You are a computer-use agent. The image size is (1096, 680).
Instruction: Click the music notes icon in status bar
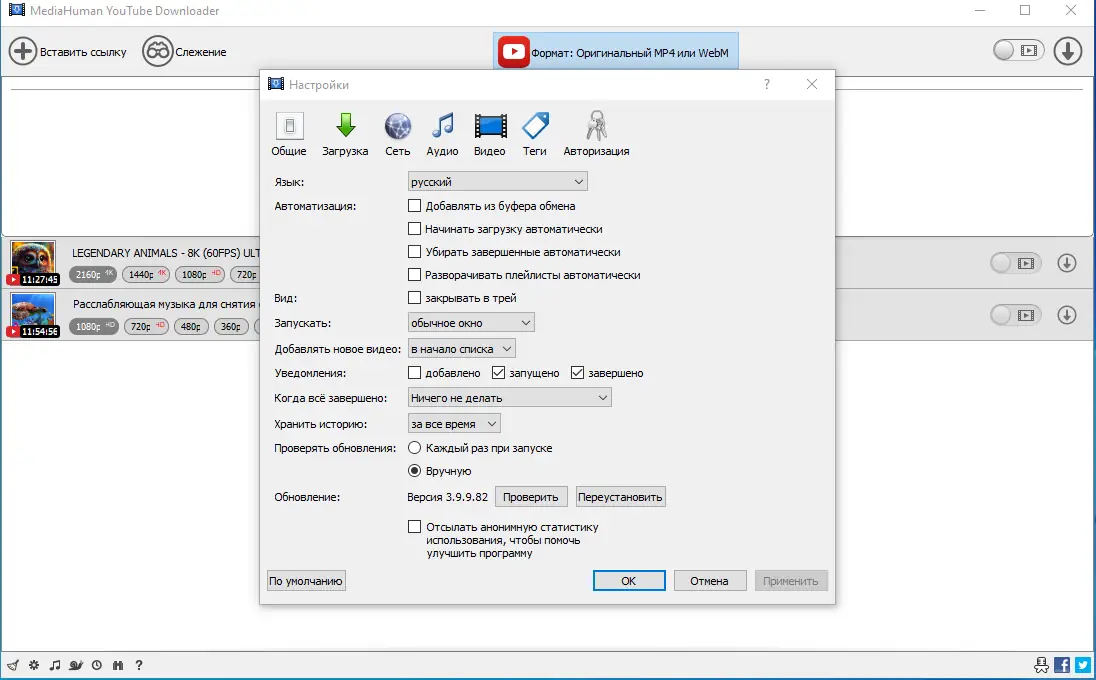55,665
